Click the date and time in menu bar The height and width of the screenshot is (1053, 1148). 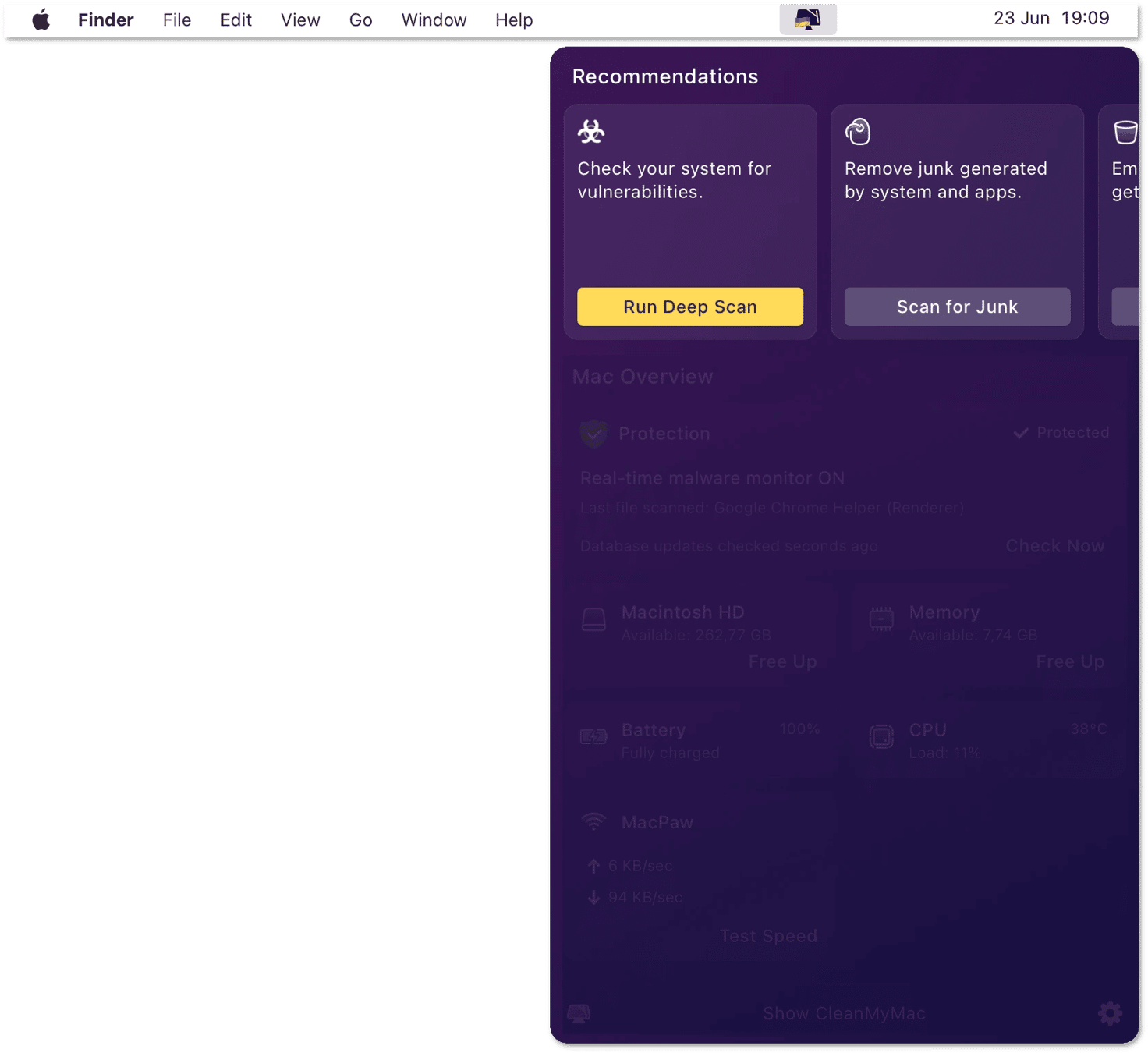pos(1051,19)
